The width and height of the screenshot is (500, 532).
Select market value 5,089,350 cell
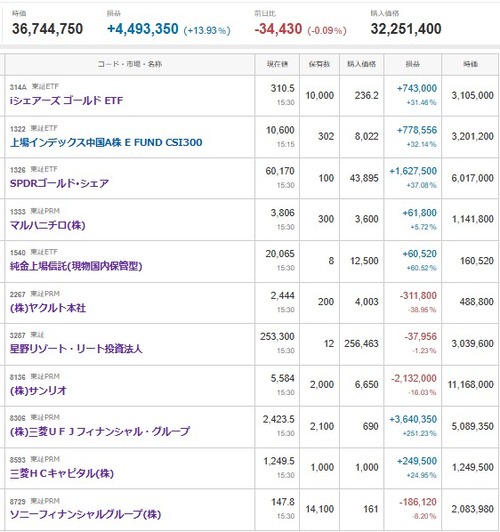(472, 426)
